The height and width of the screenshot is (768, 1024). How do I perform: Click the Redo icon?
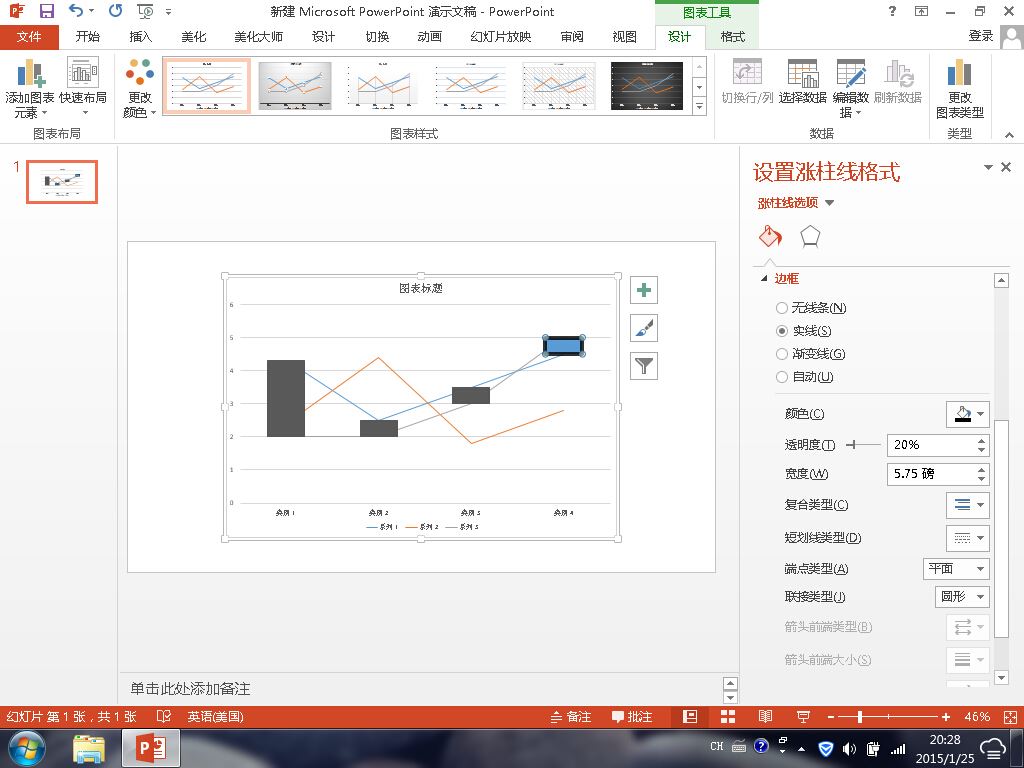coord(116,11)
